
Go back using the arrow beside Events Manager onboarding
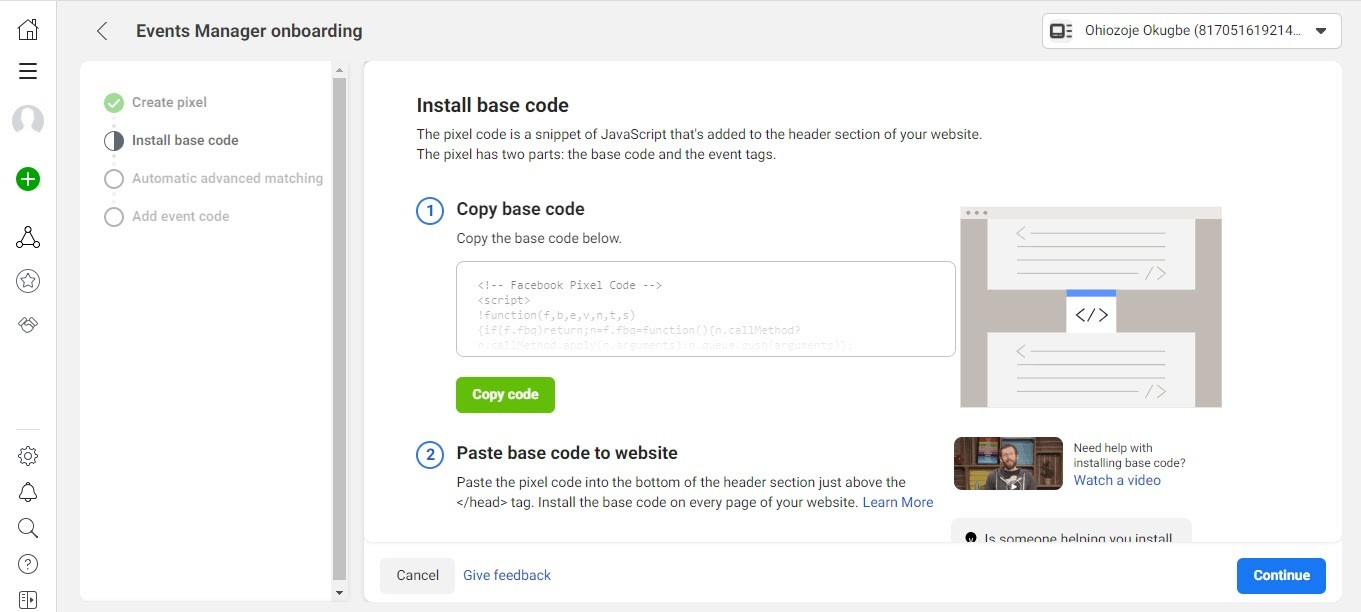pyautogui.click(x=102, y=31)
